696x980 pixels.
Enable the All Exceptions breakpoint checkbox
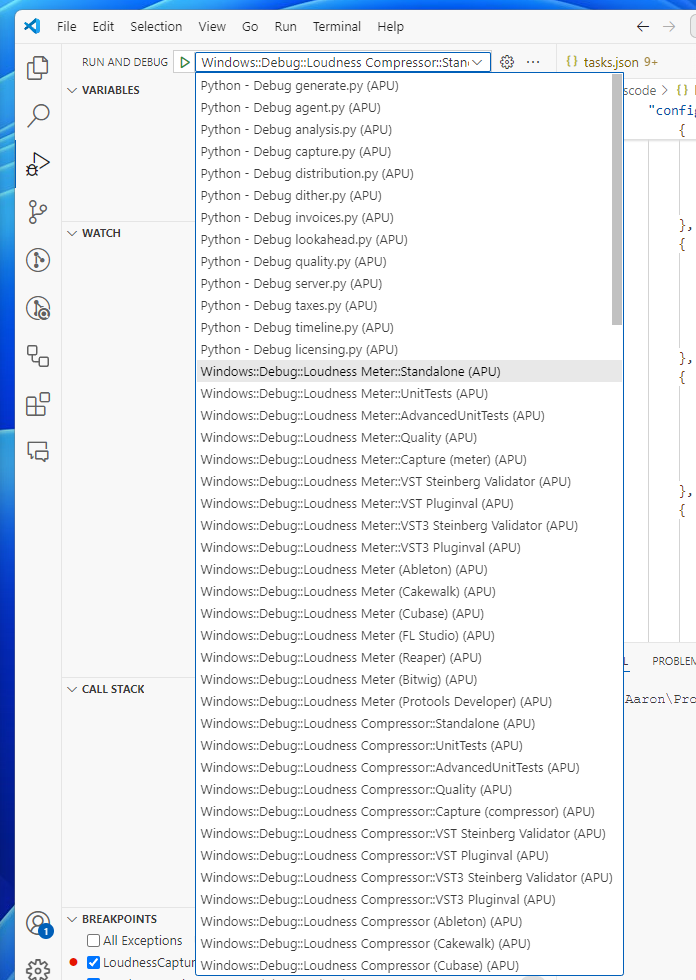point(94,941)
